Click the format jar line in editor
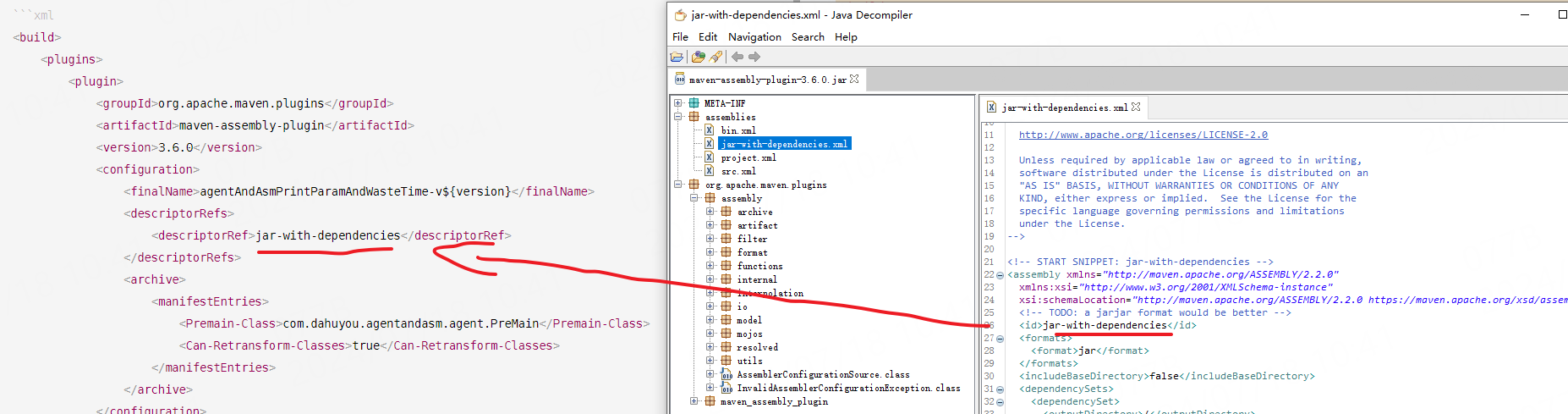Image resolution: width=1568 pixels, height=414 pixels. pos(1090,351)
